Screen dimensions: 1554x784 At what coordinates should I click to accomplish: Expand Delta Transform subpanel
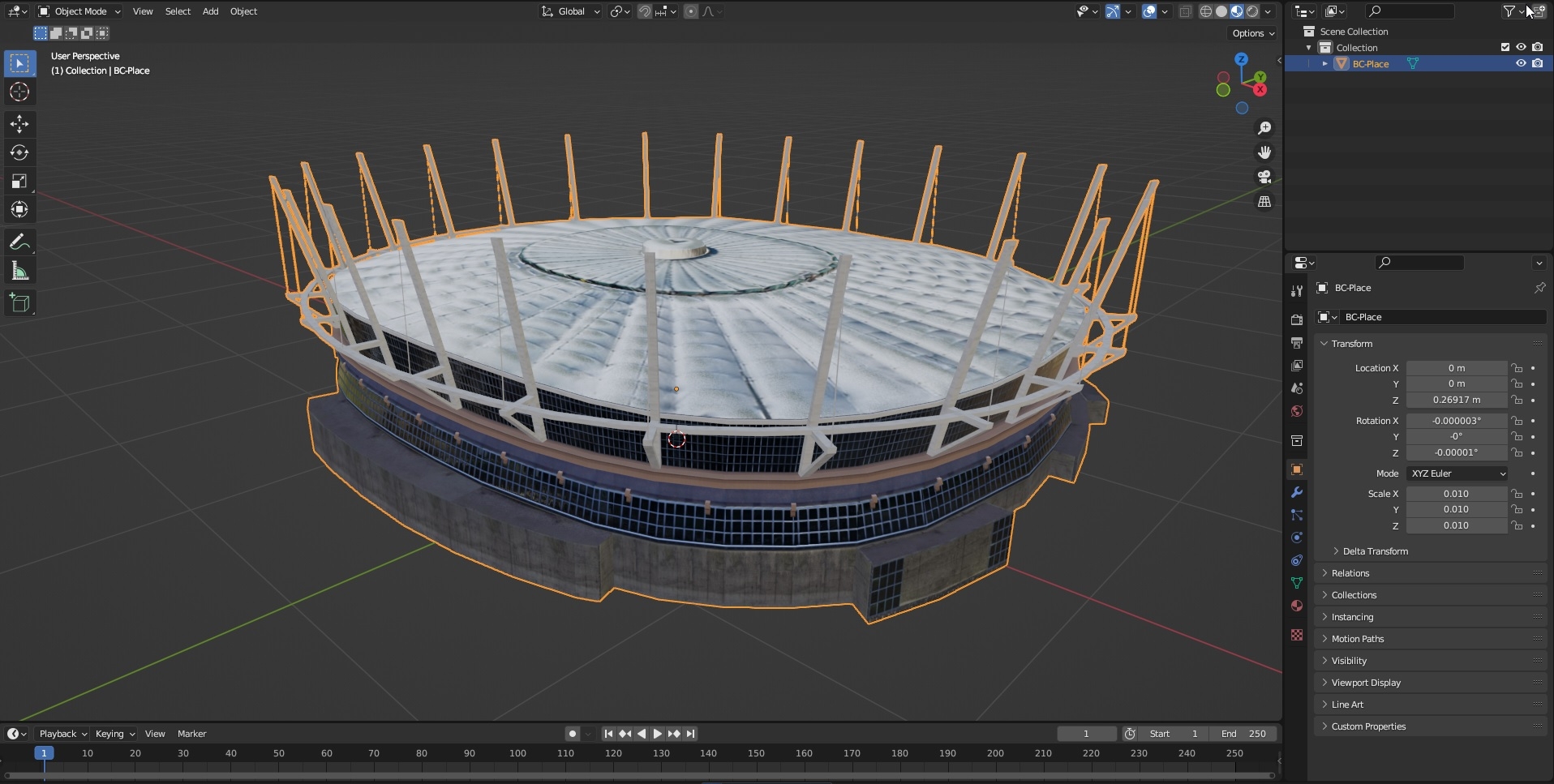(x=1336, y=551)
